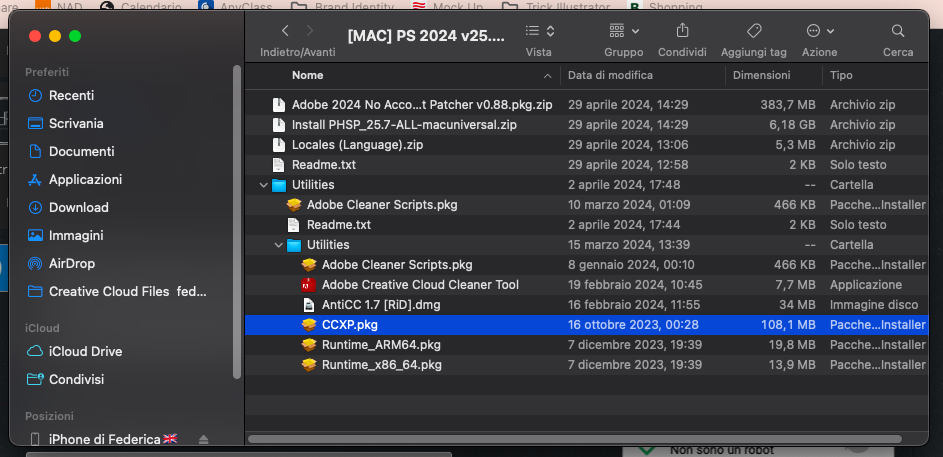The image size is (943, 457).
Task: Select the Locales (Language).zip file icon
Action: pos(278,145)
